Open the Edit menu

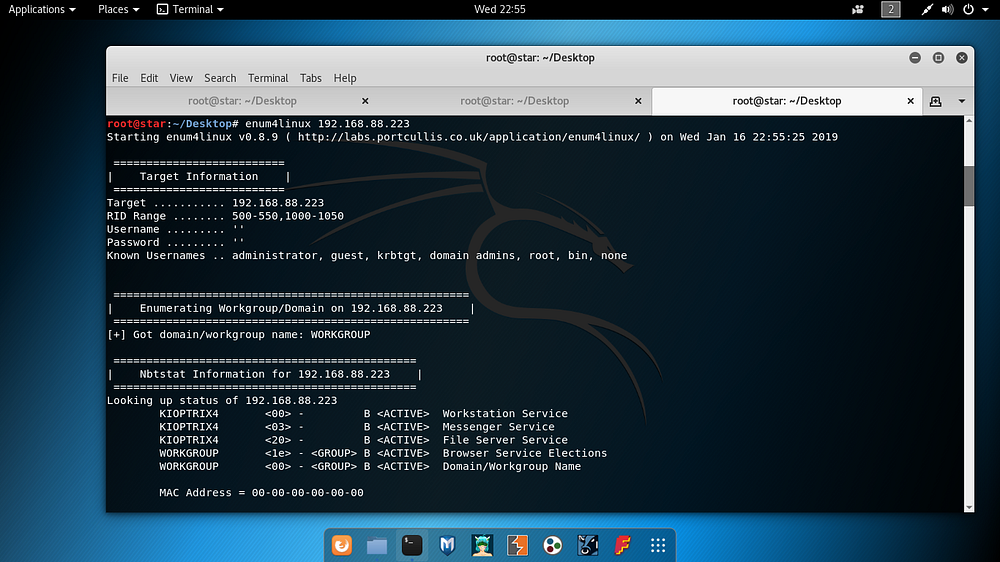pos(149,78)
